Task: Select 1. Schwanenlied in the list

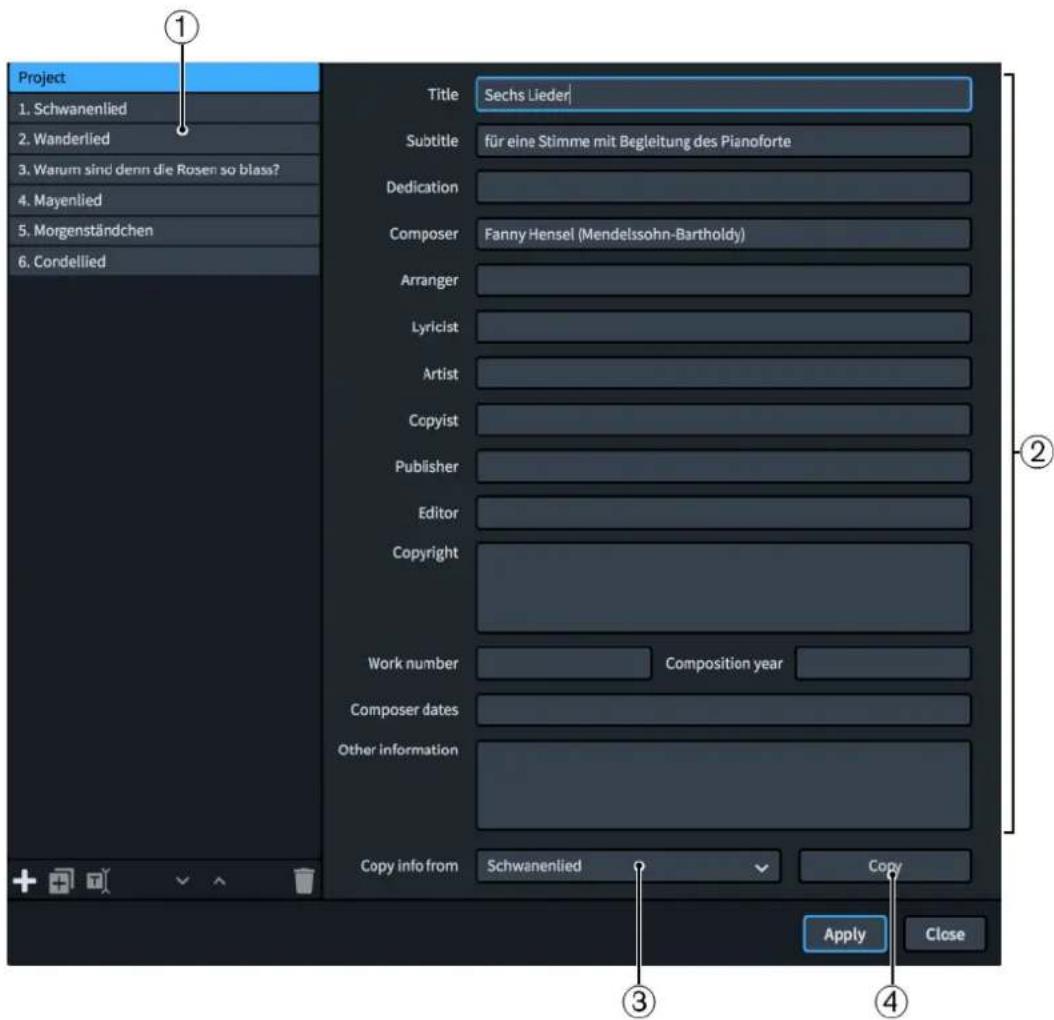Action: click(163, 108)
